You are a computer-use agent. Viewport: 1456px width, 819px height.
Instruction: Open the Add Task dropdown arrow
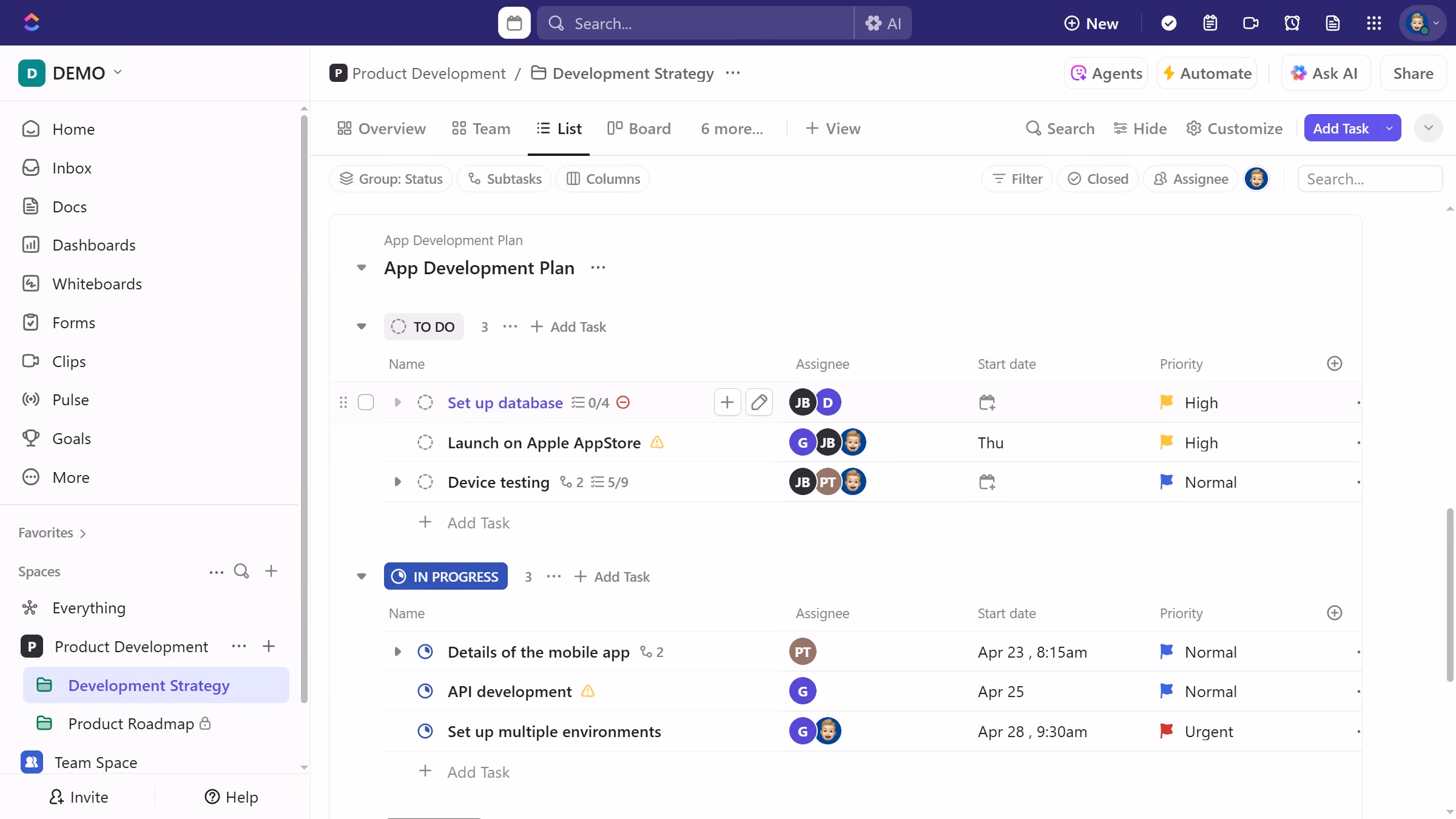pos(1389,128)
